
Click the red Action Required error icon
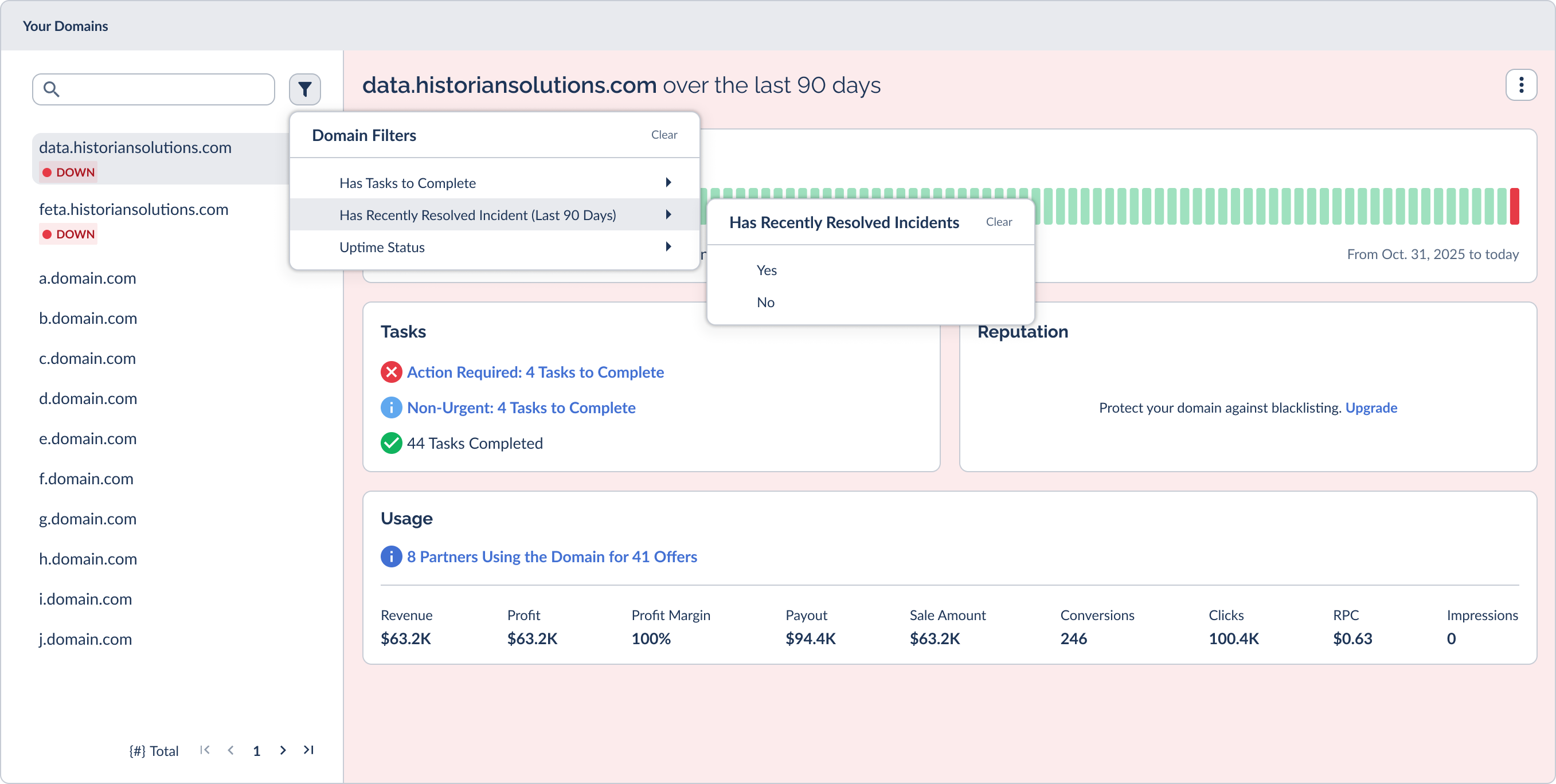[392, 372]
